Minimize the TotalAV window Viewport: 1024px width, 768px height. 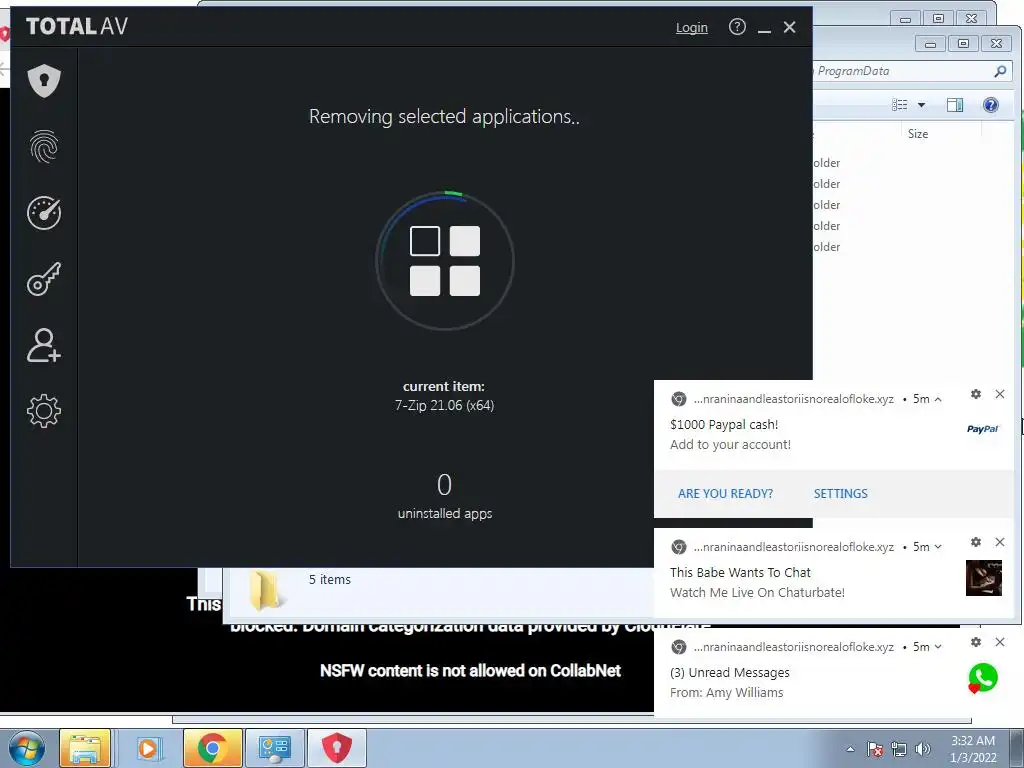click(764, 29)
